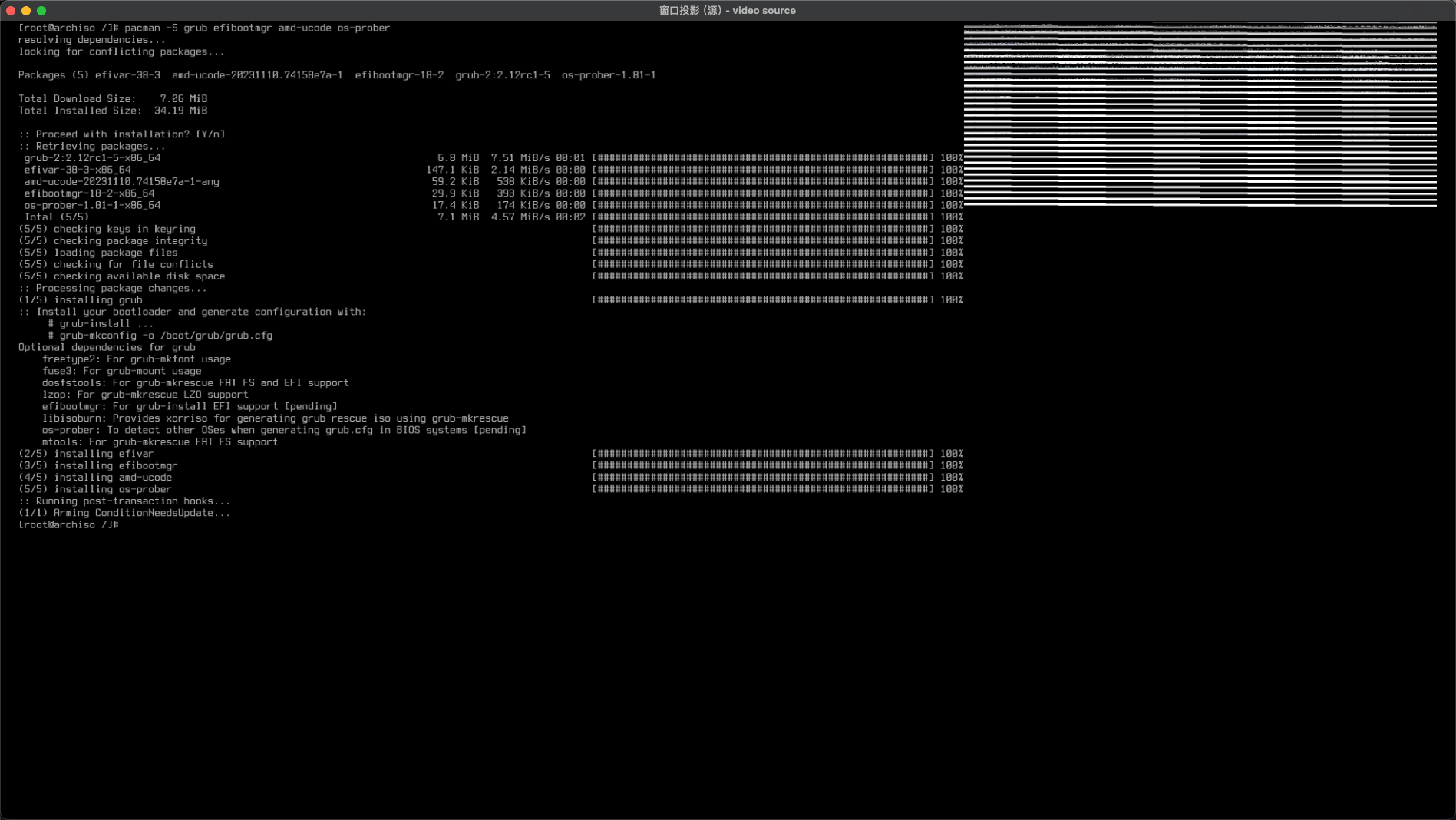Click 'Total Download Size: 7.06 MiB'

click(113, 99)
